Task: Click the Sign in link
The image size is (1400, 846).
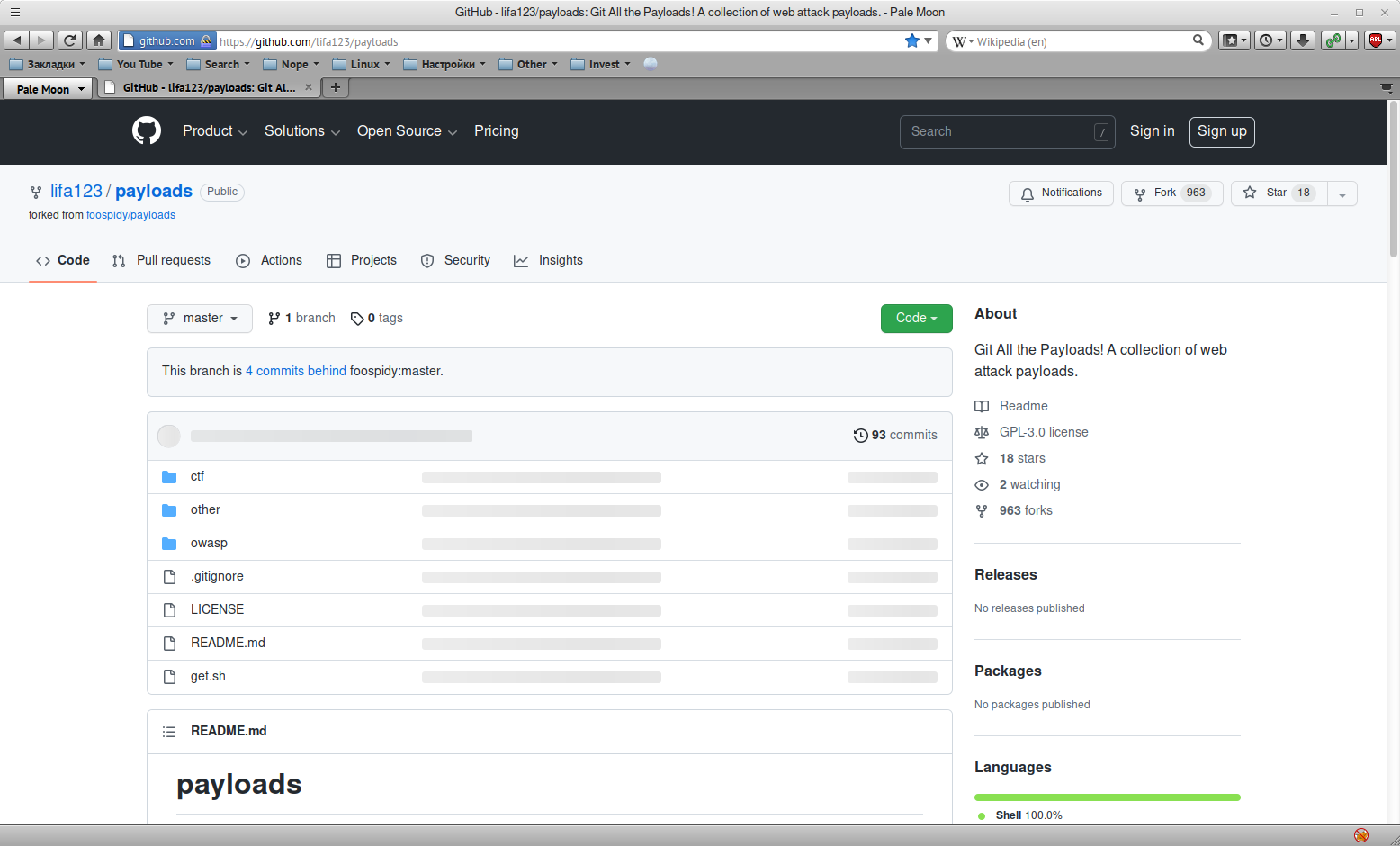Action: pos(1153,131)
